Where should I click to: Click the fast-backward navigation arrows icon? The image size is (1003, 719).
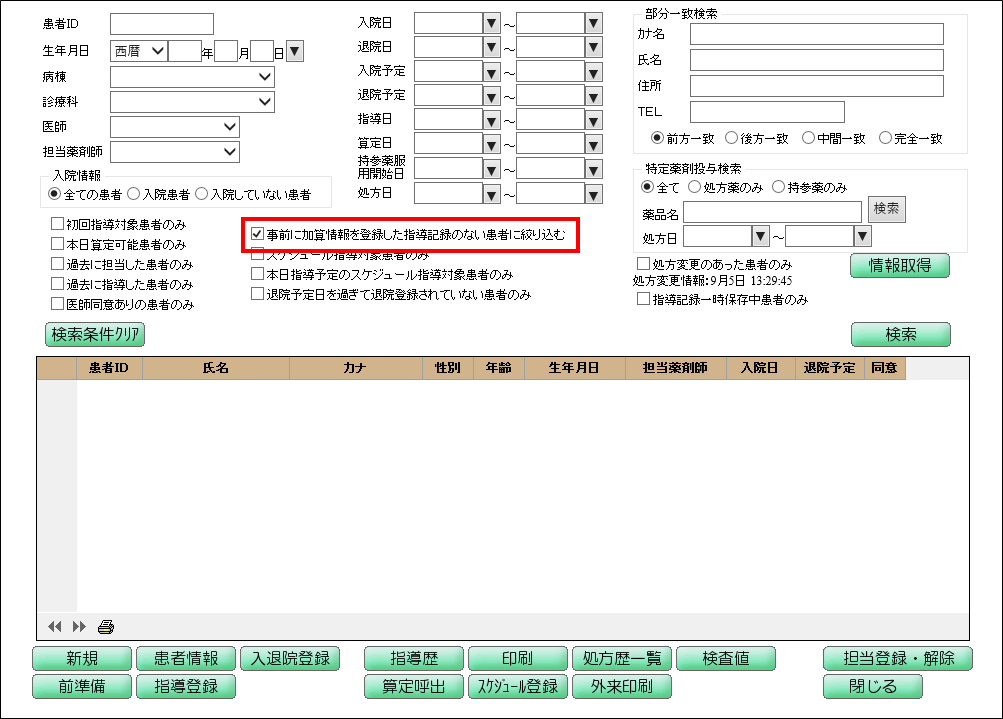pyautogui.click(x=54, y=627)
